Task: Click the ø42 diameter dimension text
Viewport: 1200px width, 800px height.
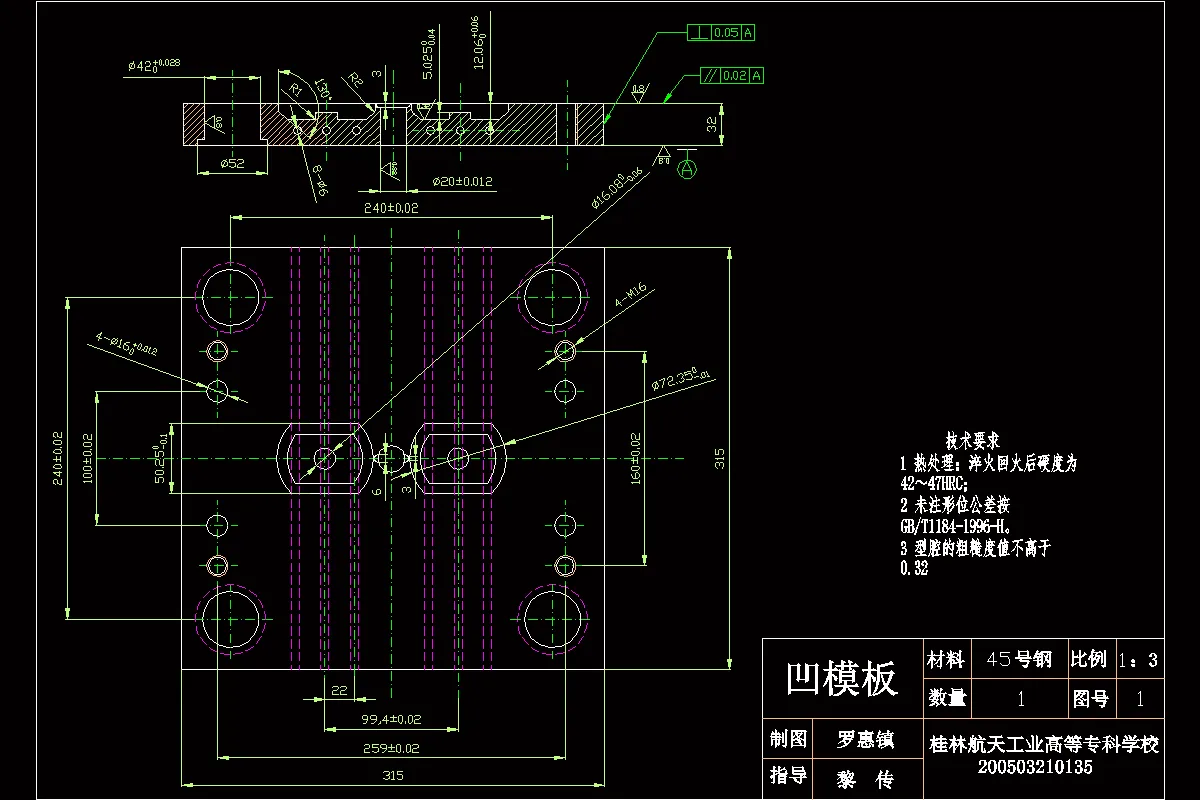Action: pyautogui.click(x=154, y=64)
